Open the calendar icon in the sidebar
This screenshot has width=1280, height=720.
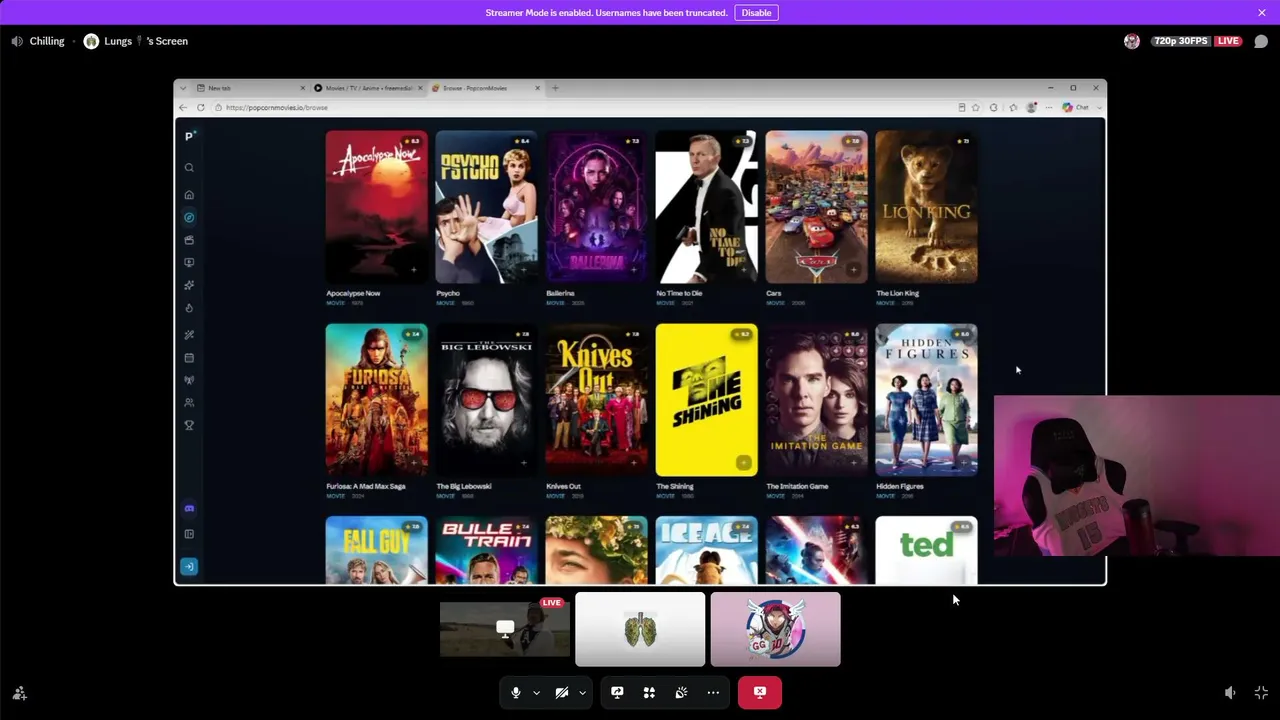click(x=189, y=357)
